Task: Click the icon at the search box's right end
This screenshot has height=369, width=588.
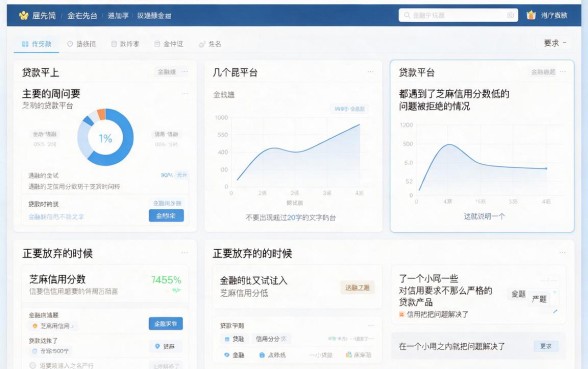Action: (510, 15)
